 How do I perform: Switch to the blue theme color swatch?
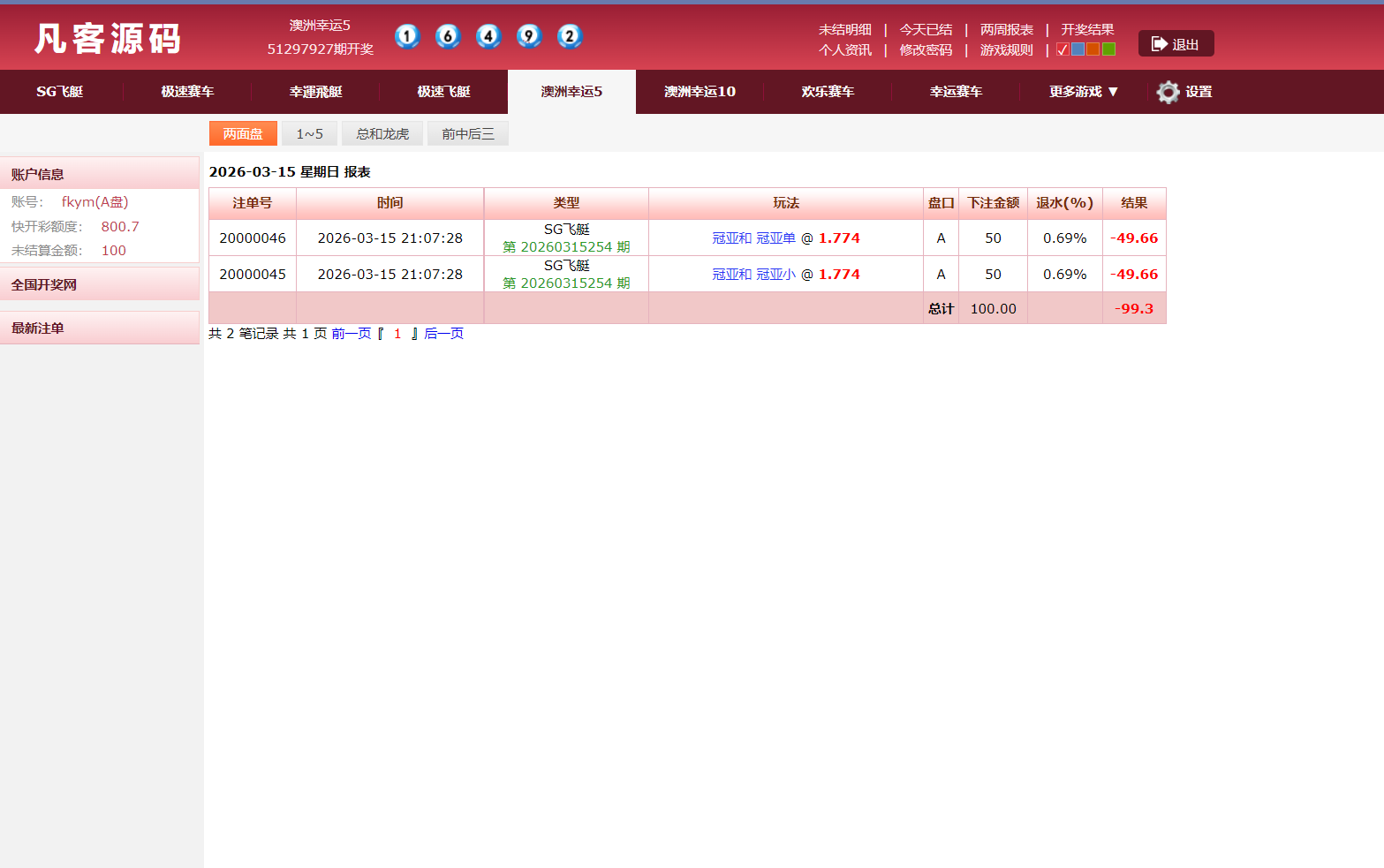point(1078,49)
